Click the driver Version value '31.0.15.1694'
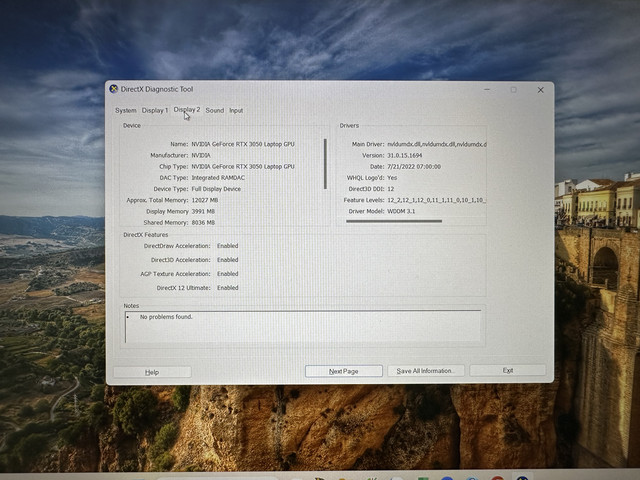 404,156
